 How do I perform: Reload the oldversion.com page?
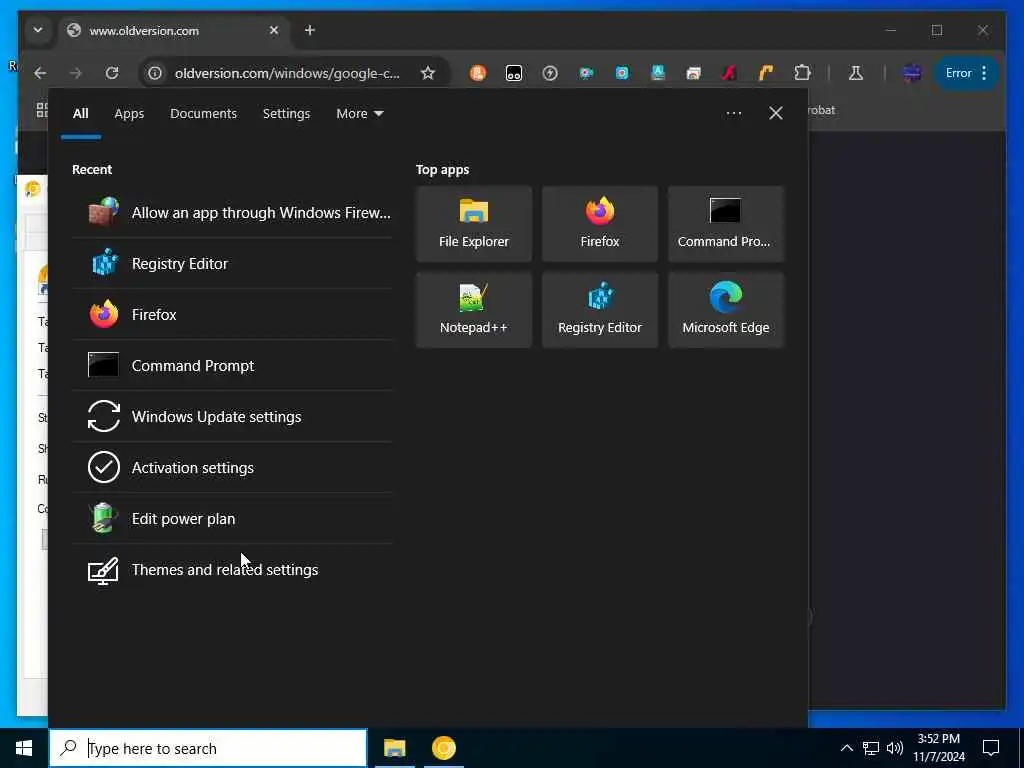pos(112,73)
